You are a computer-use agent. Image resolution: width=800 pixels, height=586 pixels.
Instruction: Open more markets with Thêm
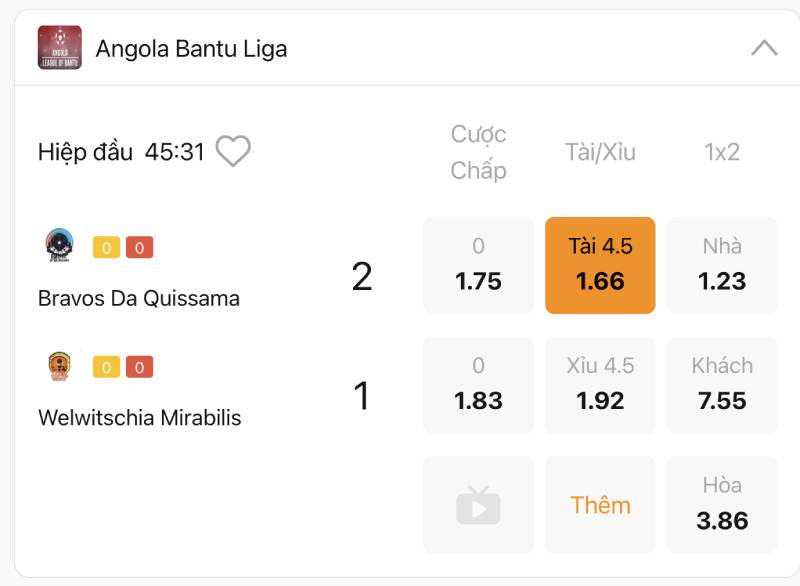[x=600, y=505]
